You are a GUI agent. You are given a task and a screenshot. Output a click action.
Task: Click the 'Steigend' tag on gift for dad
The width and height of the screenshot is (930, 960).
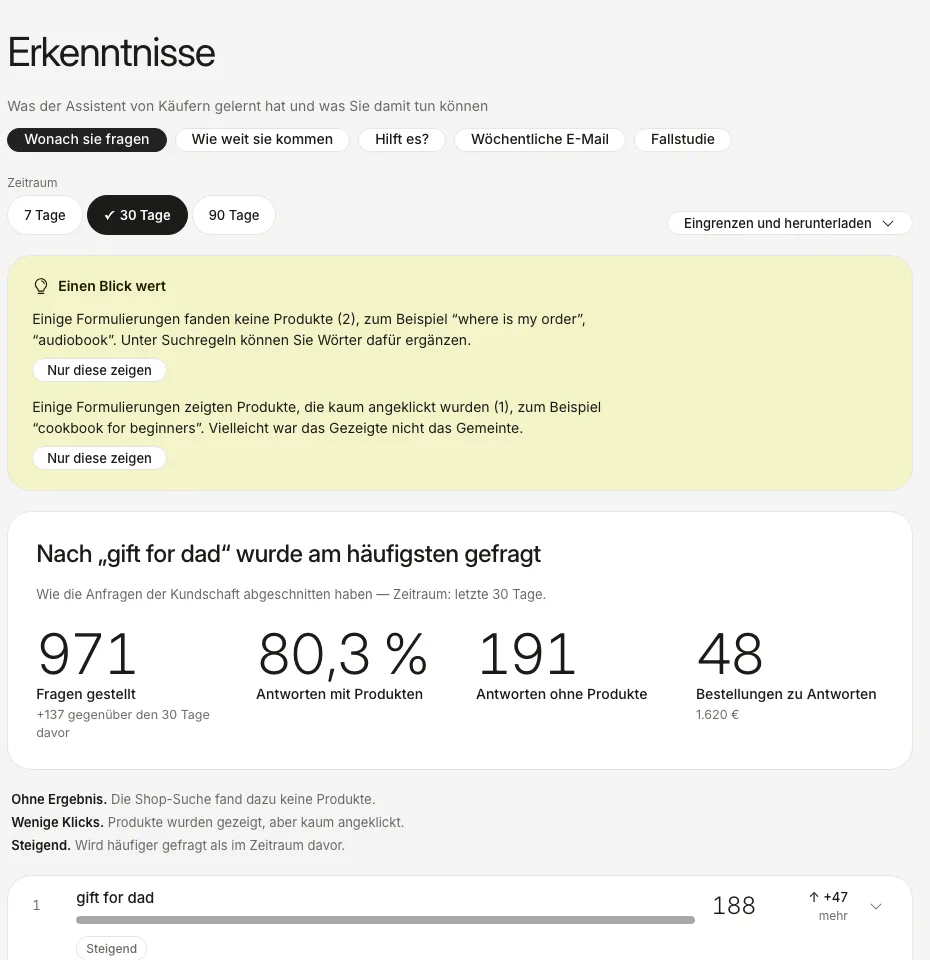coord(111,948)
